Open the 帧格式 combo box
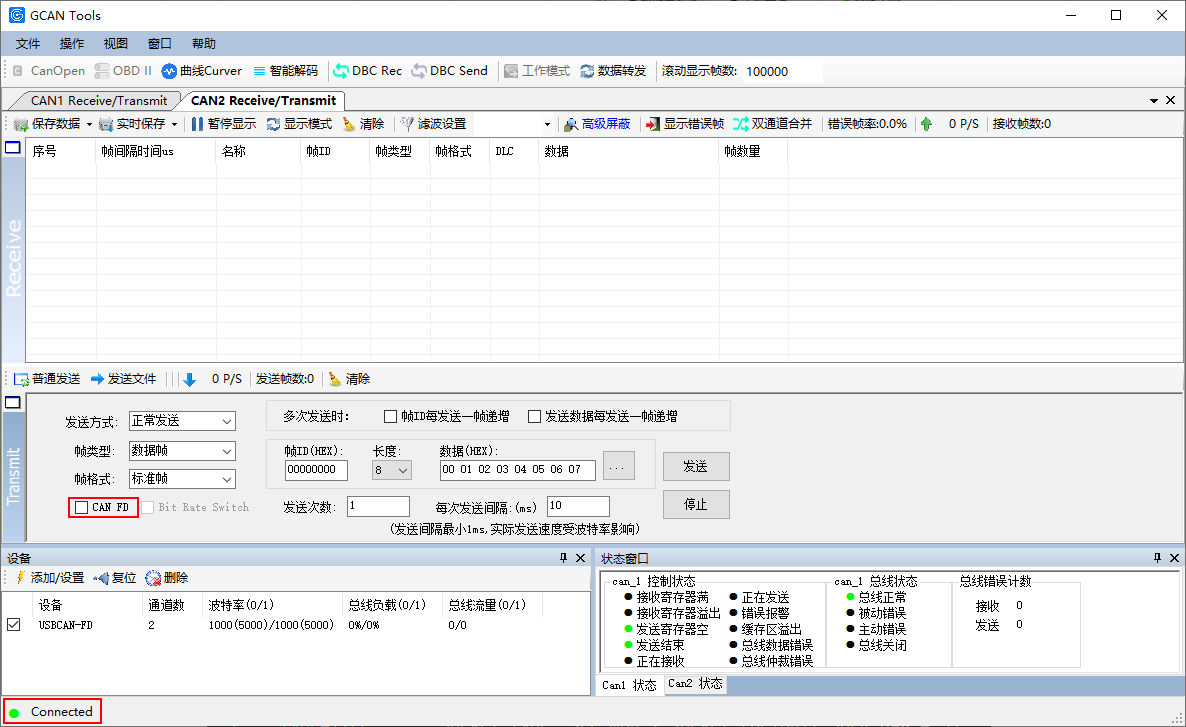Viewport: 1186px width, 727px height. point(182,479)
